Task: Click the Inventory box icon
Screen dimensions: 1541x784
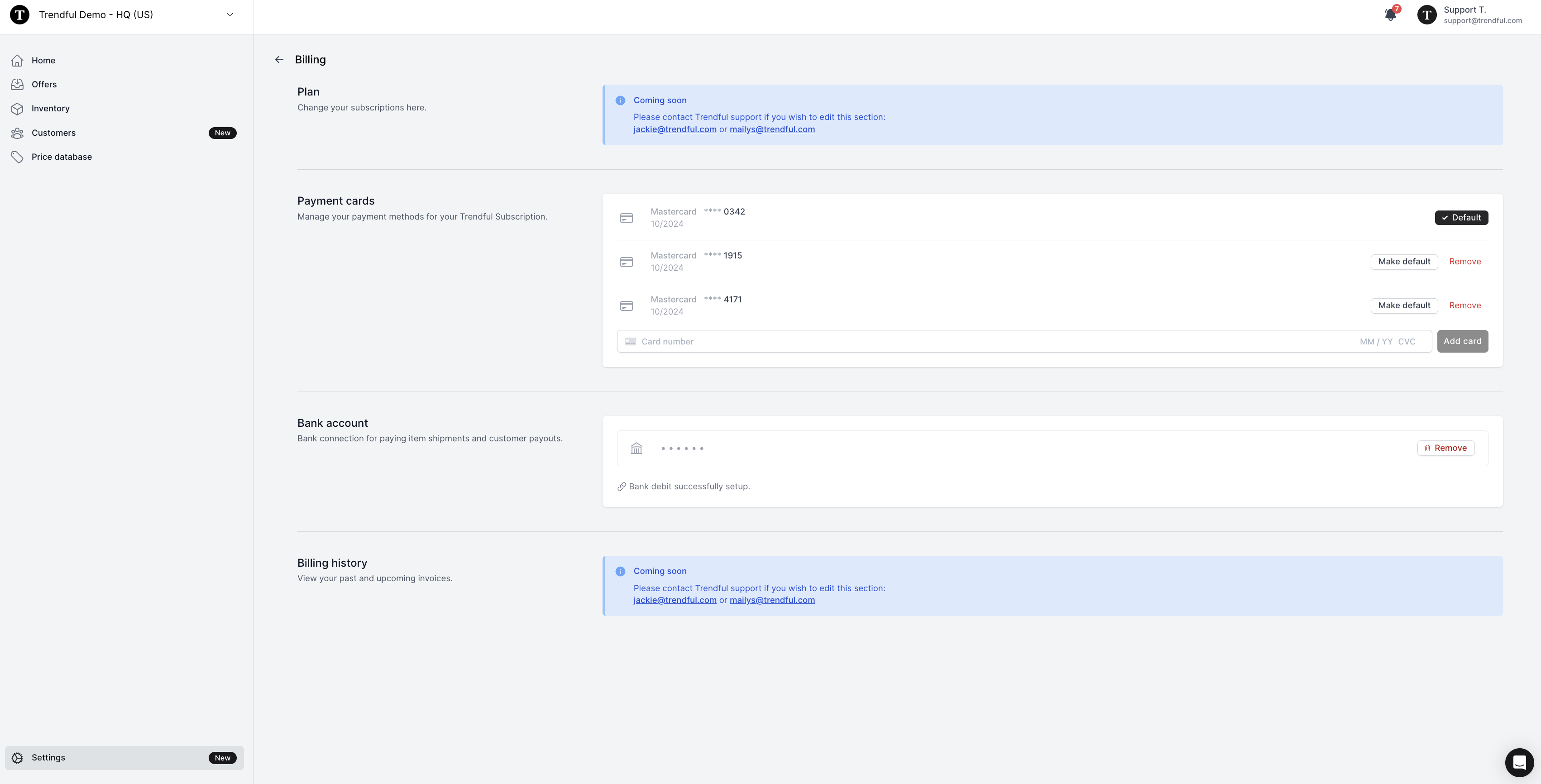Action: tap(17, 109)
